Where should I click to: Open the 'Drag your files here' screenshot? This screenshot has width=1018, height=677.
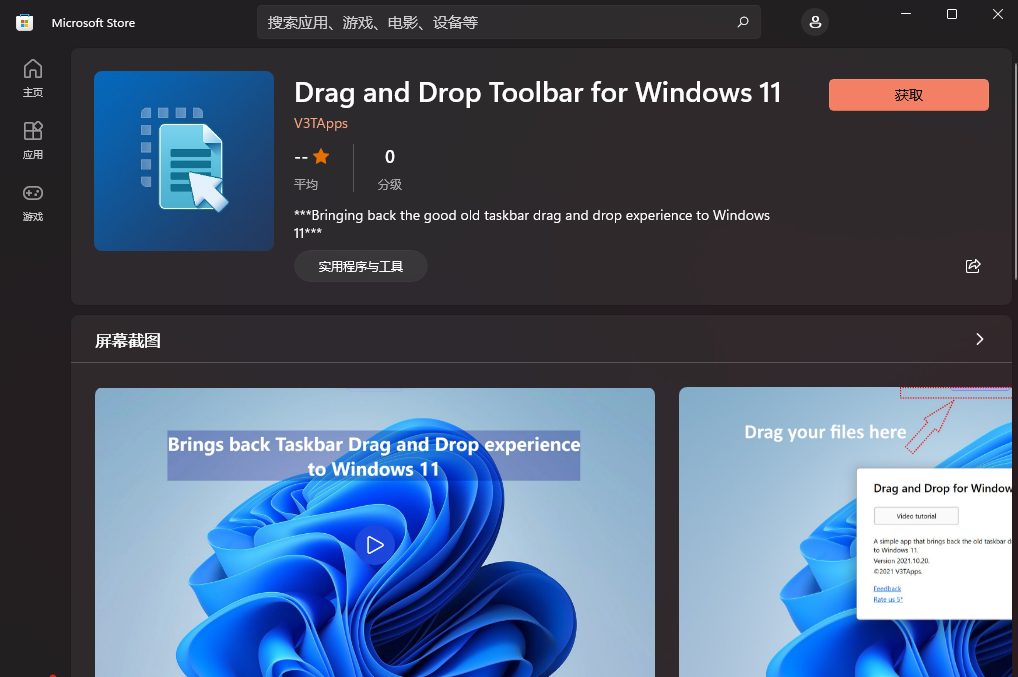click(x=845, y=532)
